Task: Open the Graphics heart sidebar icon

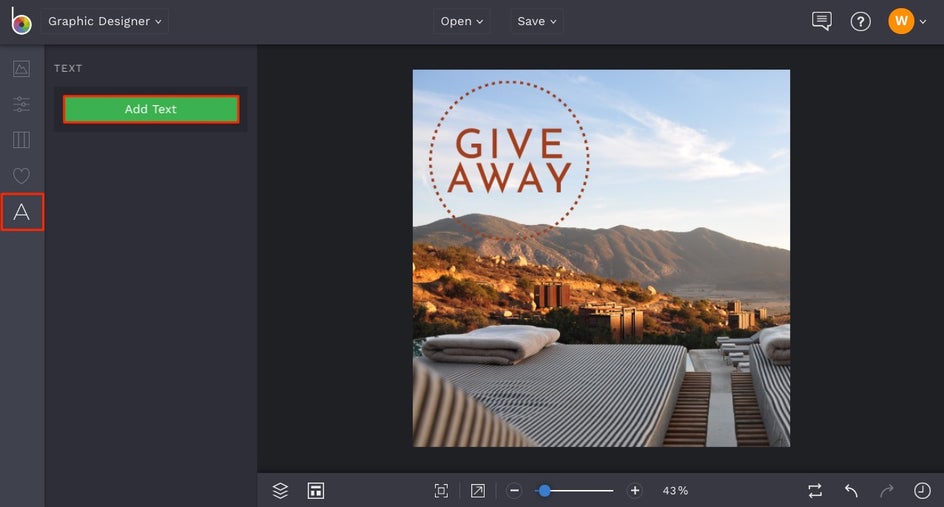Action: [22, 175]
